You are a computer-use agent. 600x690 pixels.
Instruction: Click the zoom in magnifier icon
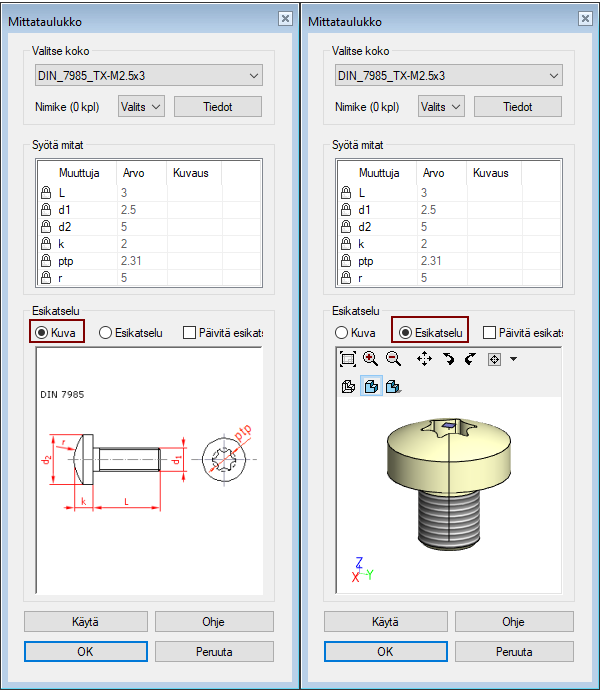point(370,359)
